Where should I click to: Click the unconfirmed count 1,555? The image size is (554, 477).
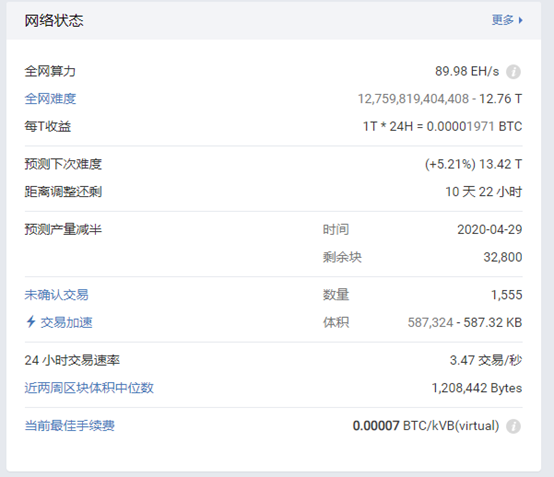[x=507, y=295]
